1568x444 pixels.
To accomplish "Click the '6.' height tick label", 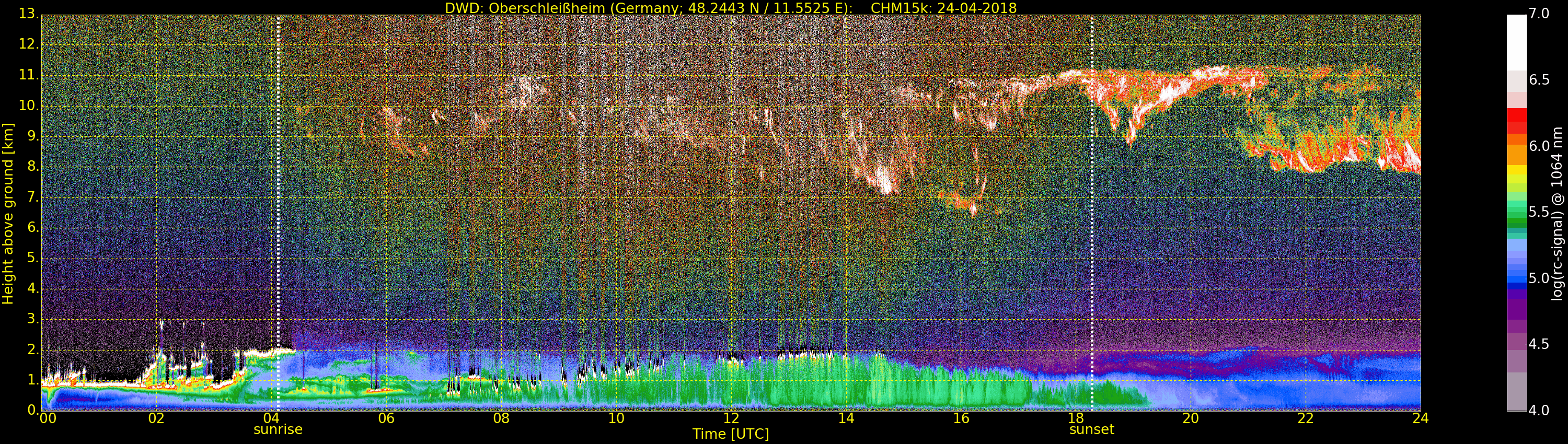I will [x=33, y=227].
